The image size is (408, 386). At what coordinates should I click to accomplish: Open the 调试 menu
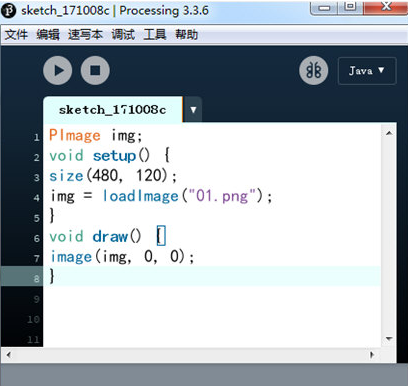123,34
